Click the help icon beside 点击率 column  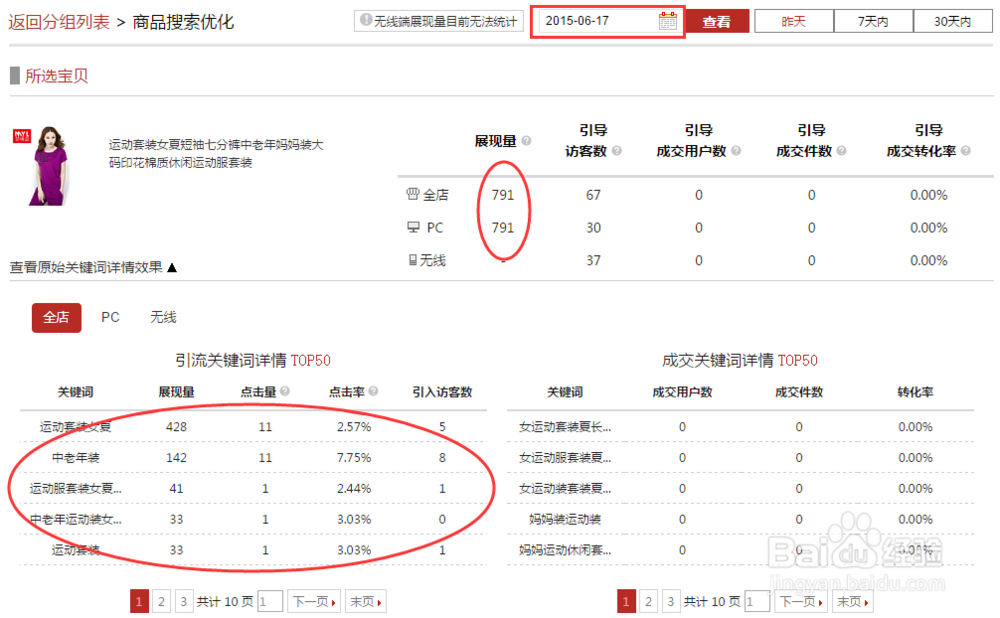(371, 392)
